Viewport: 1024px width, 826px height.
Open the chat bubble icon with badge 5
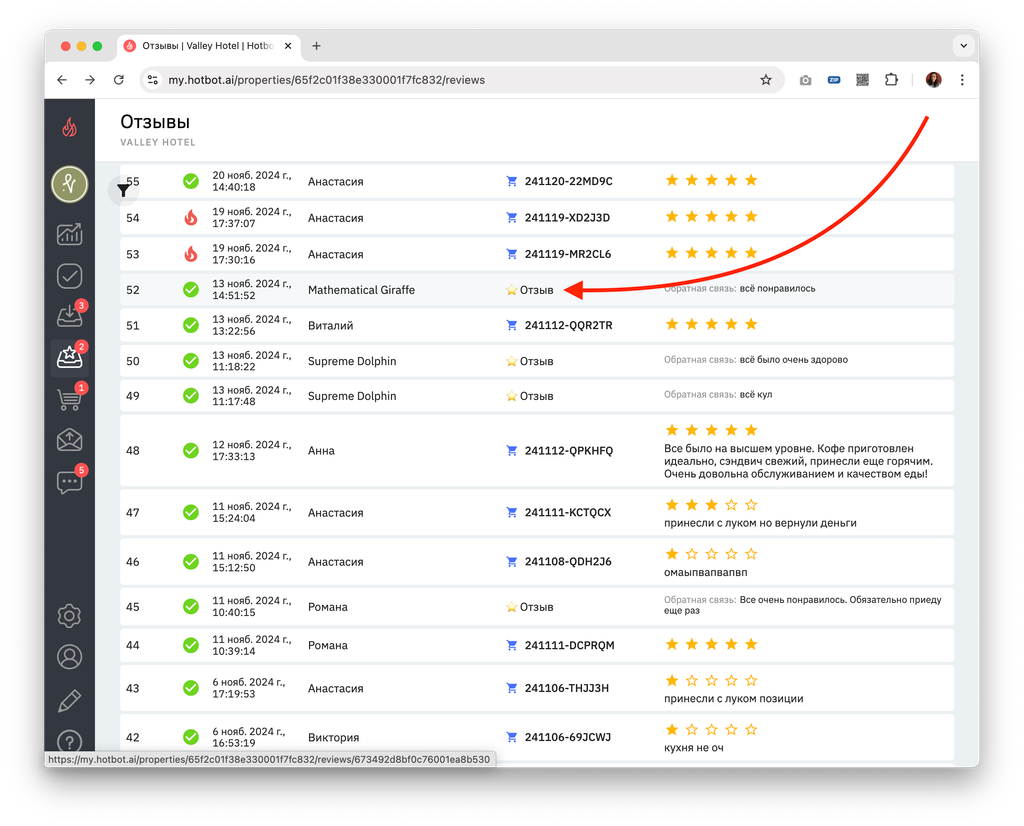click(x=70, y=482)
